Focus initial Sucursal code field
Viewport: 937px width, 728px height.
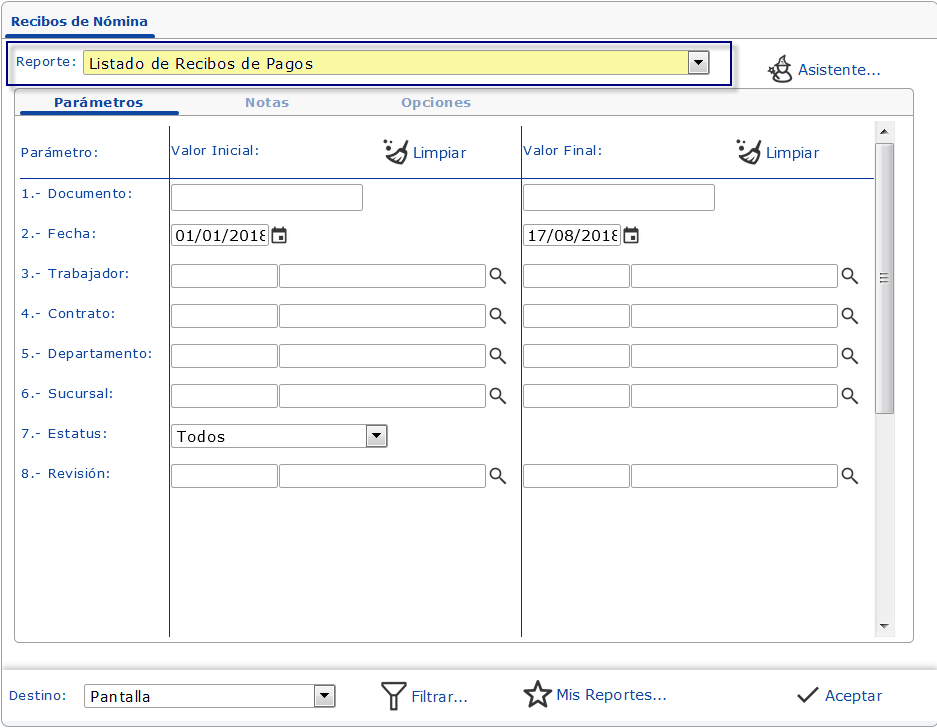pos(224,396)
